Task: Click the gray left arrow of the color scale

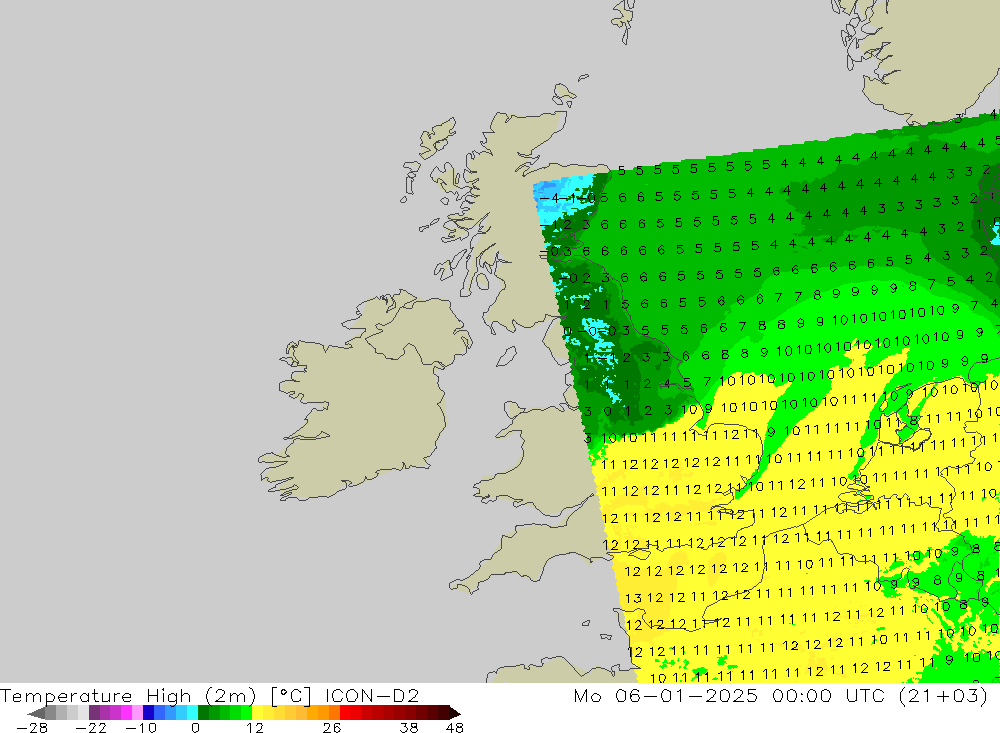Action: coord(37,713)
